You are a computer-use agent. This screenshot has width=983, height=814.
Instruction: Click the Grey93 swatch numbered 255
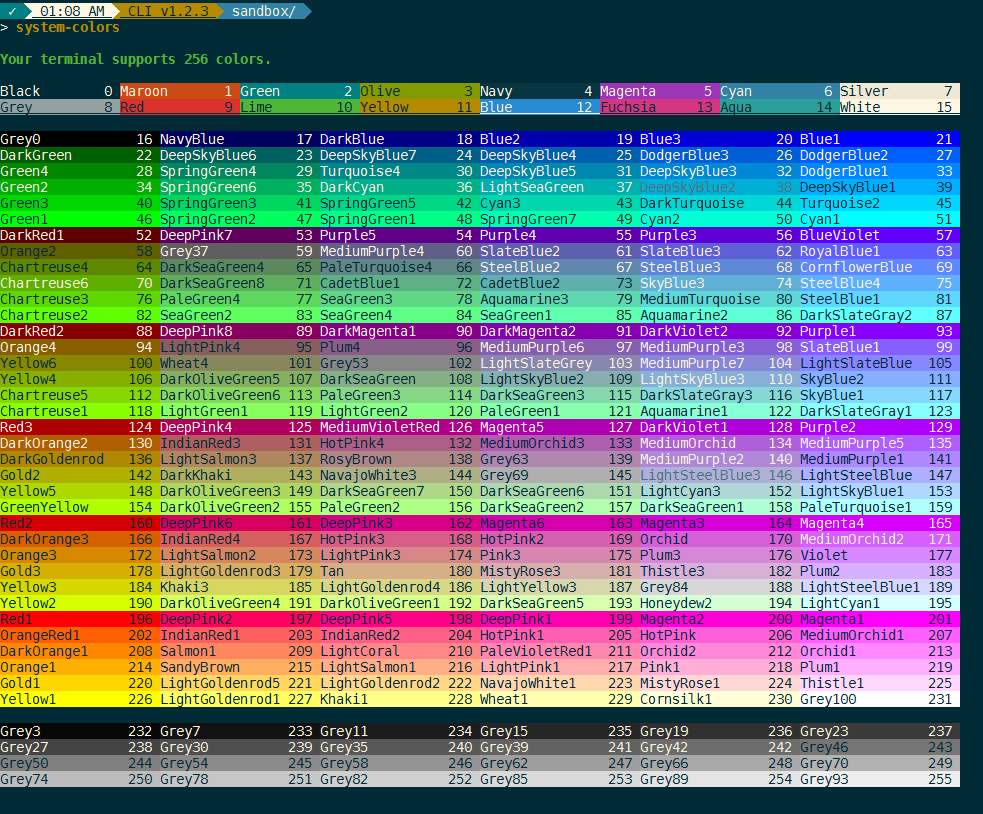click(879, 780)
